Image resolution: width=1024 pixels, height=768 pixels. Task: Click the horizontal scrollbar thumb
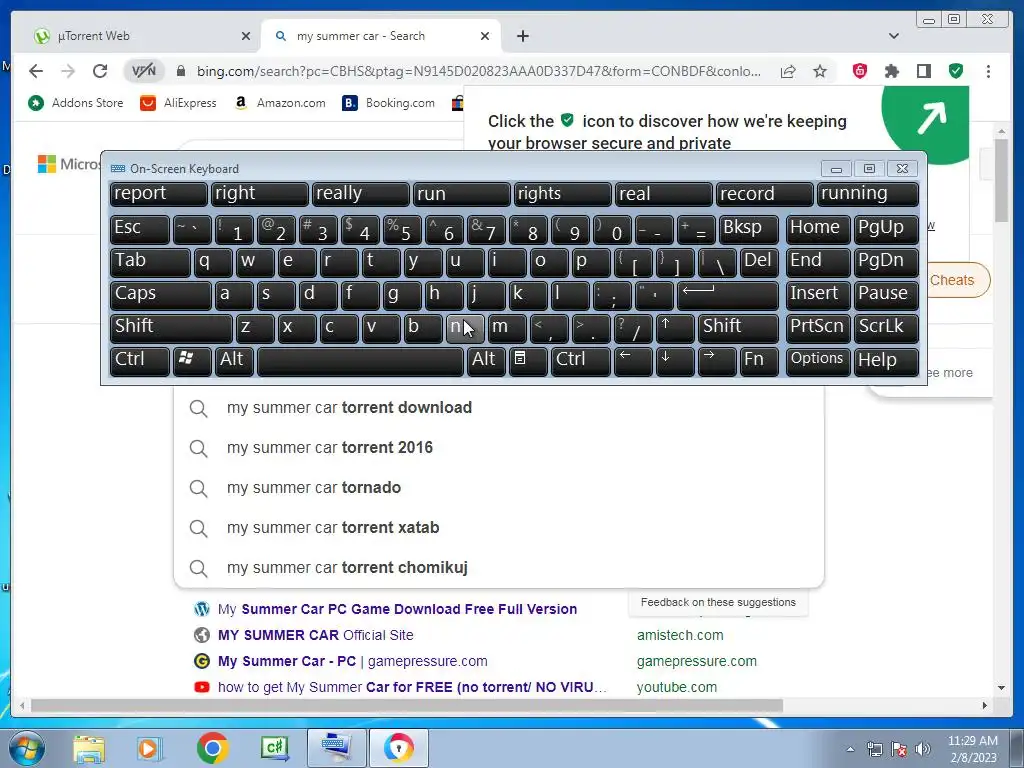tap(407, 705)
